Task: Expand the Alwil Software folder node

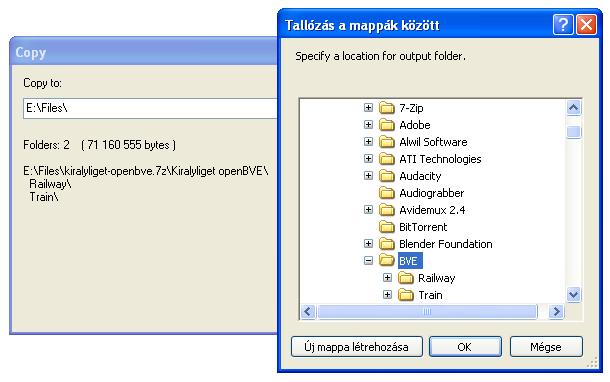Action: 368,142
